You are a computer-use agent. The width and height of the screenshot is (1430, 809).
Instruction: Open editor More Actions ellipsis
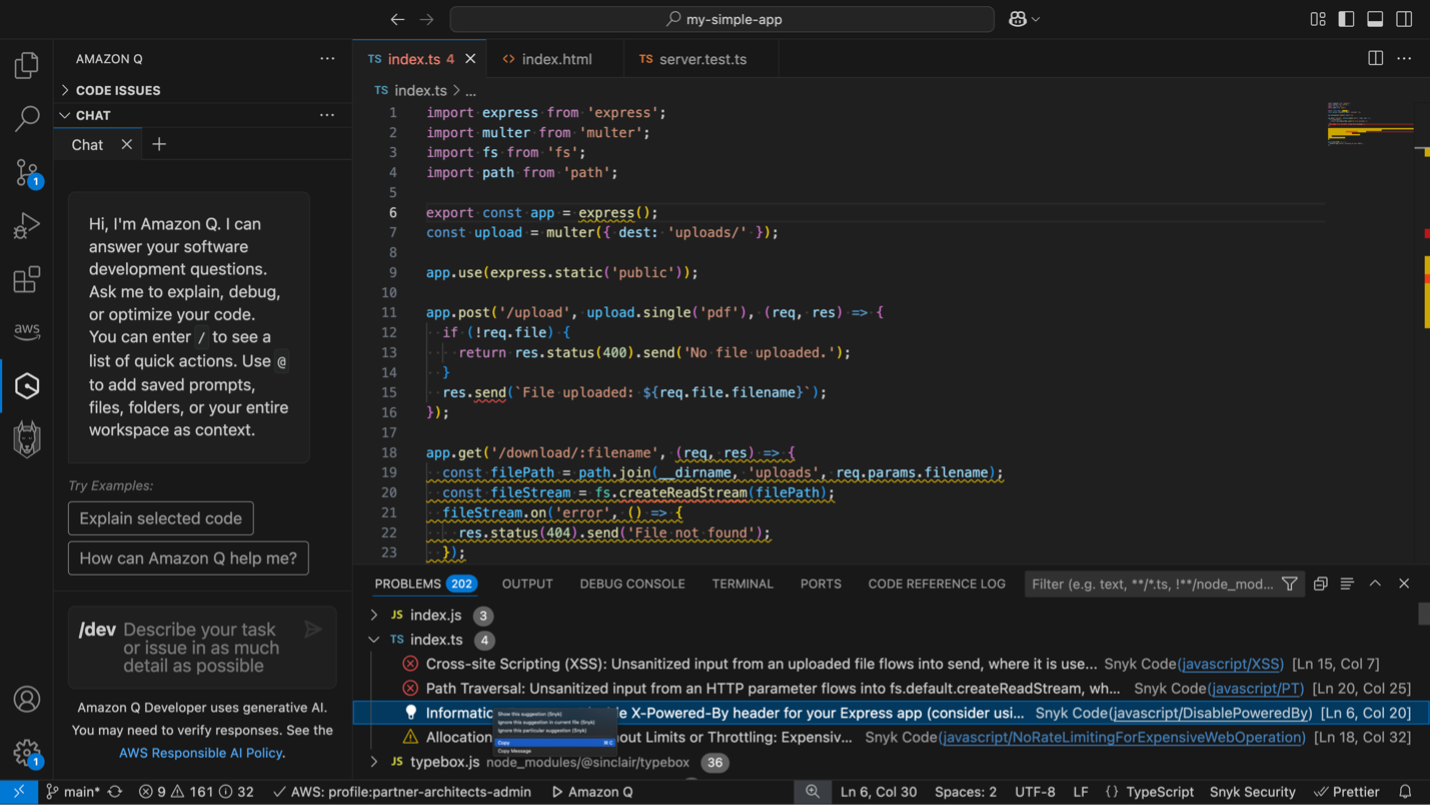point(1404,59)
